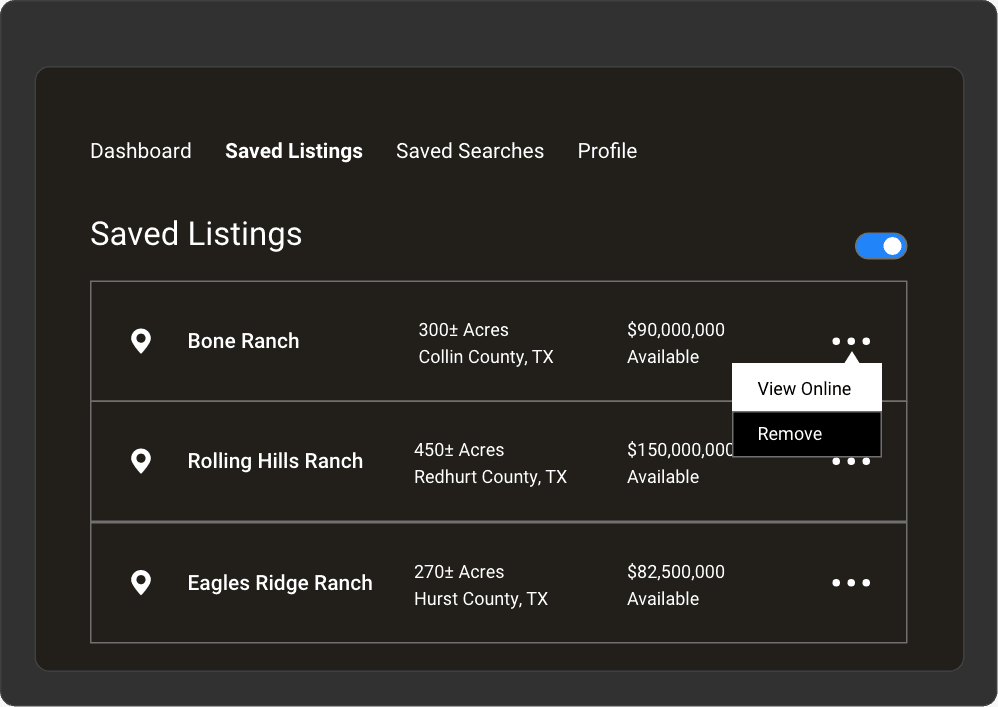Go to the Saved Searches tab
This screenshot has height=707, width=998.
pos(470,151)
